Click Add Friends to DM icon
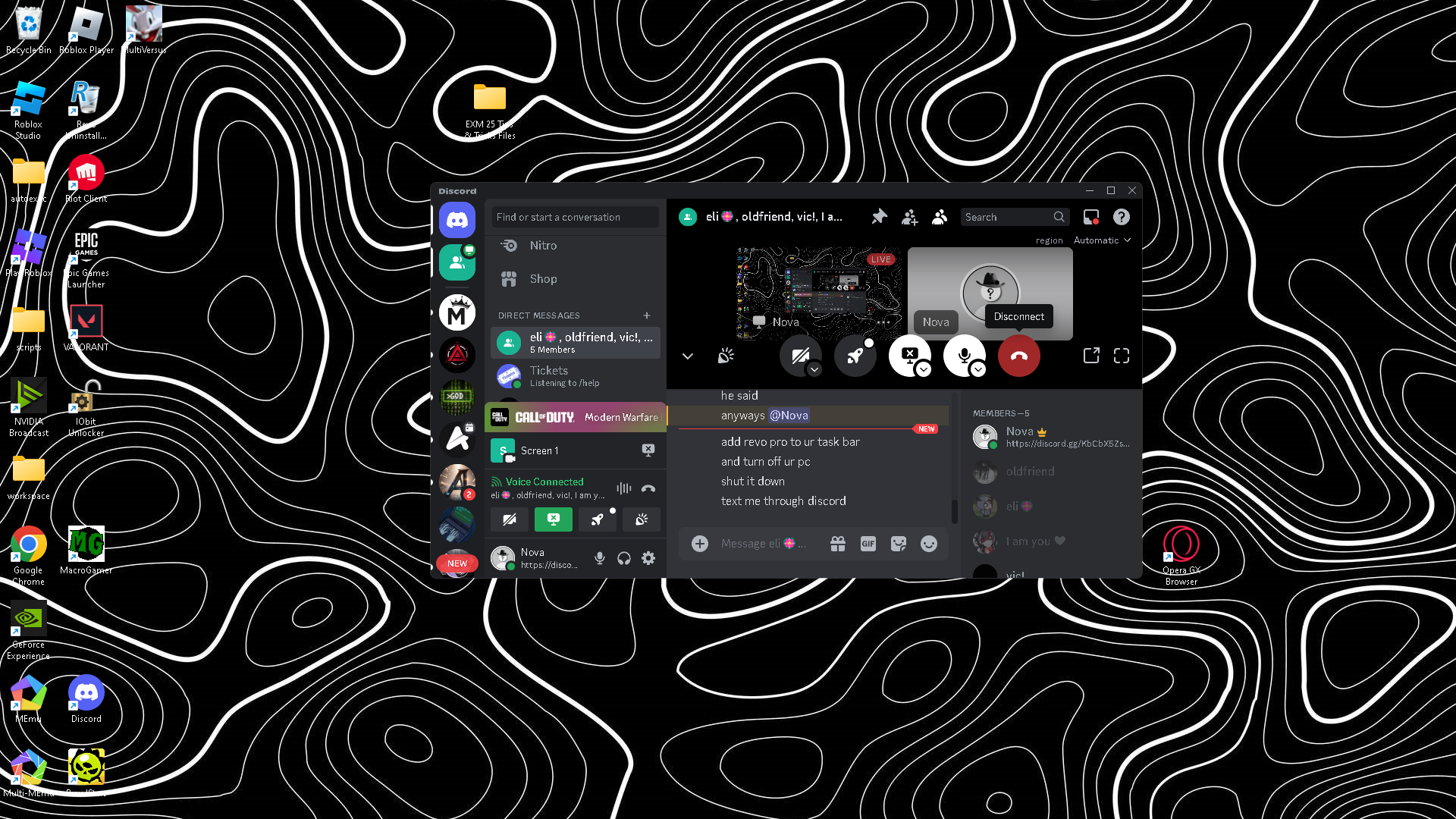 click(909, 218)
